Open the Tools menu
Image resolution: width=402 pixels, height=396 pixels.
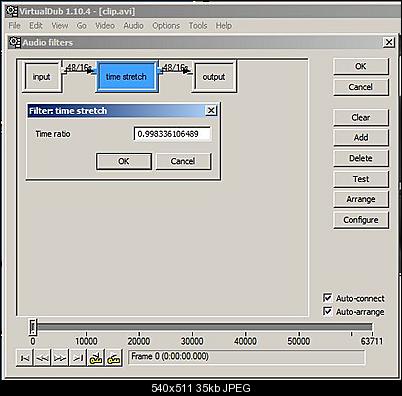(x=198, y=26)
